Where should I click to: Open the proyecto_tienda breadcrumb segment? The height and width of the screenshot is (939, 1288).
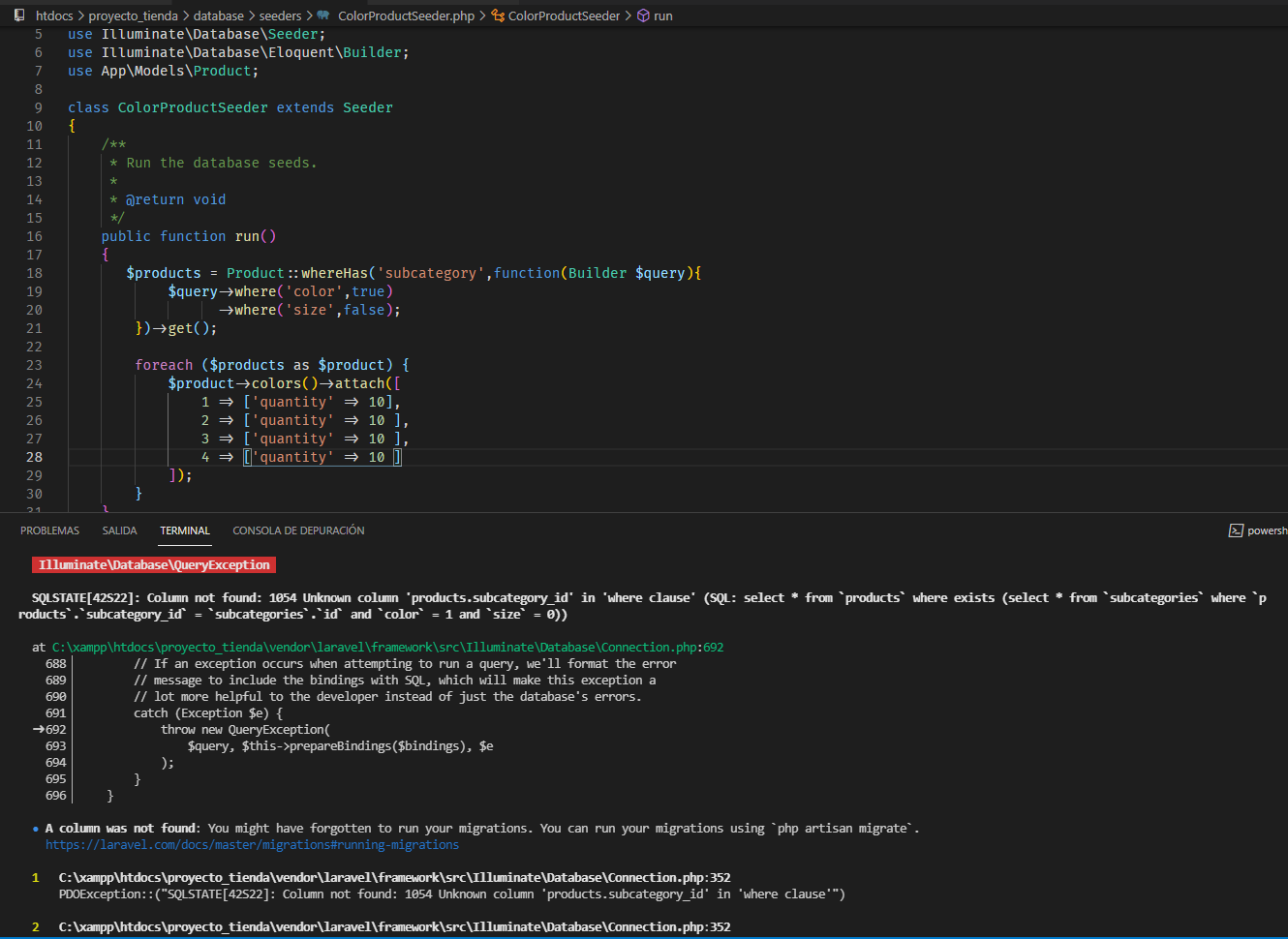[134, 15]
